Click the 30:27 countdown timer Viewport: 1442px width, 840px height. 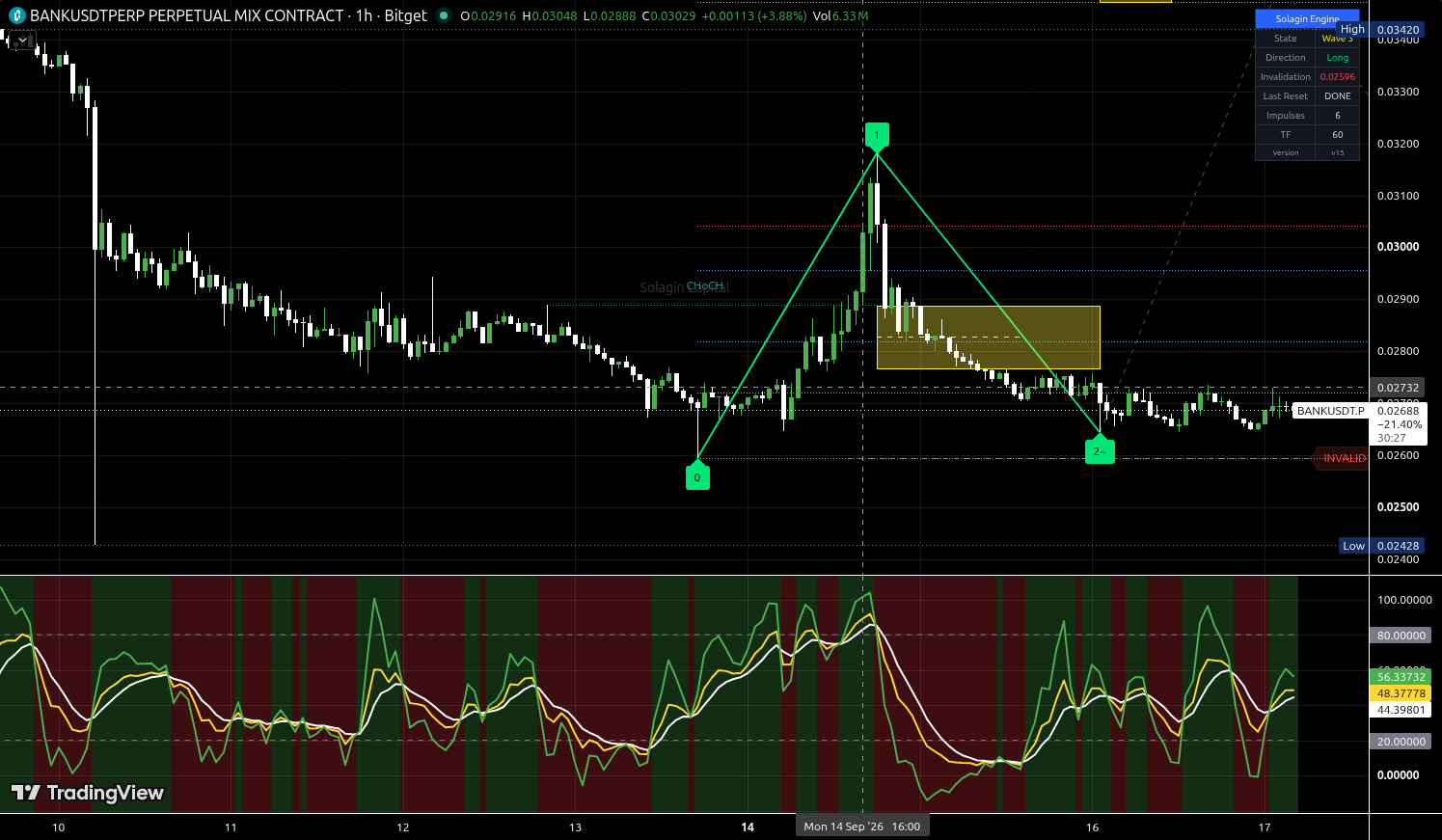[1392, 438]
